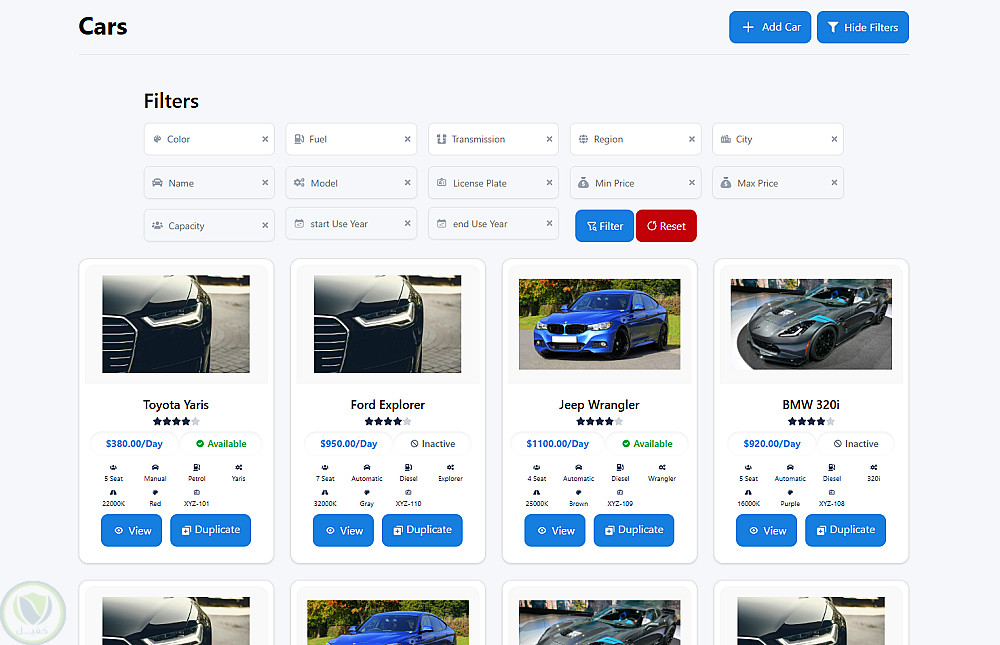The image size is (1000, 645).
Task: Open the Color filter dropdown
Action: 209,139
